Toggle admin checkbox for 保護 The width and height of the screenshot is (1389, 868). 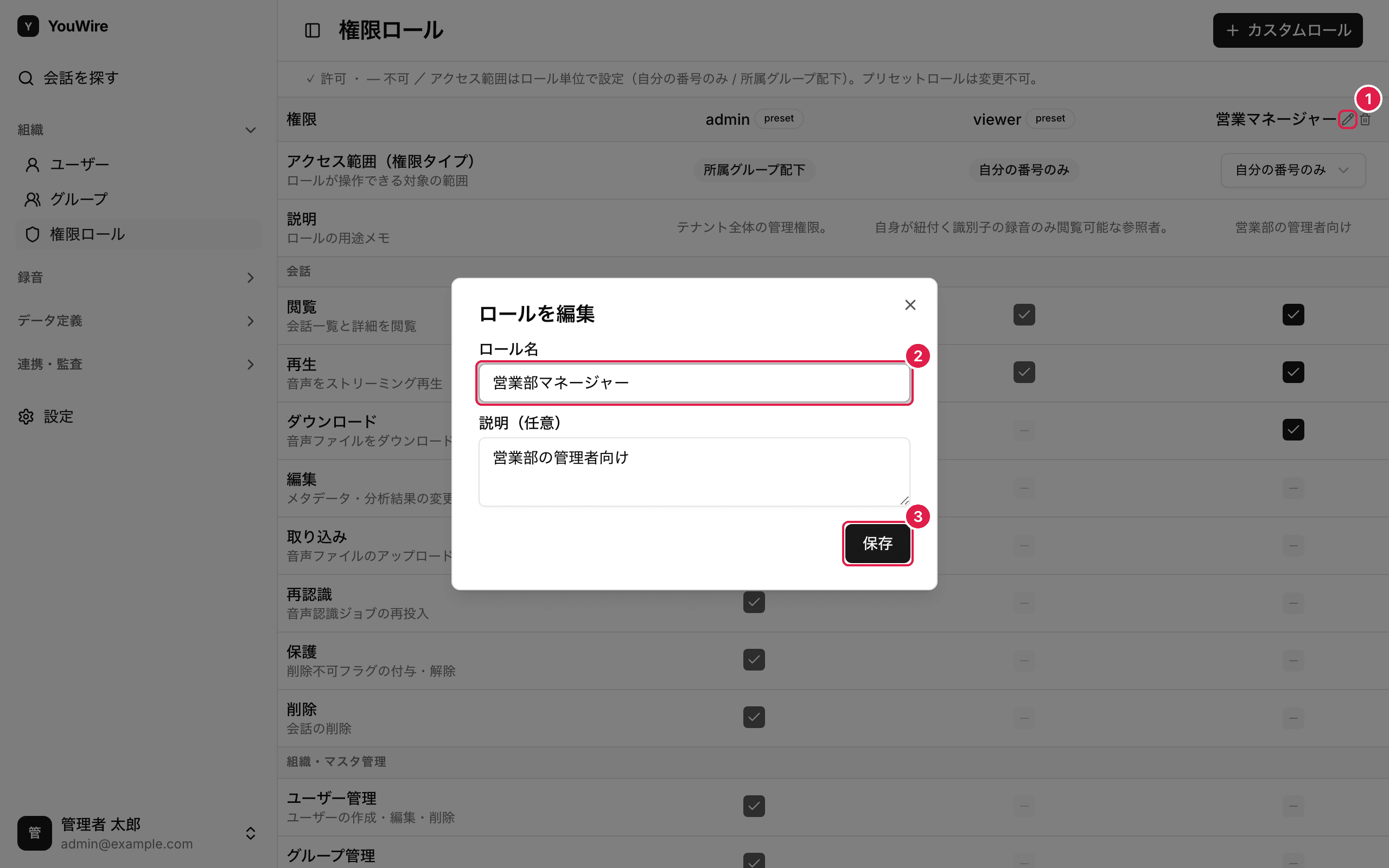(754, 660)
